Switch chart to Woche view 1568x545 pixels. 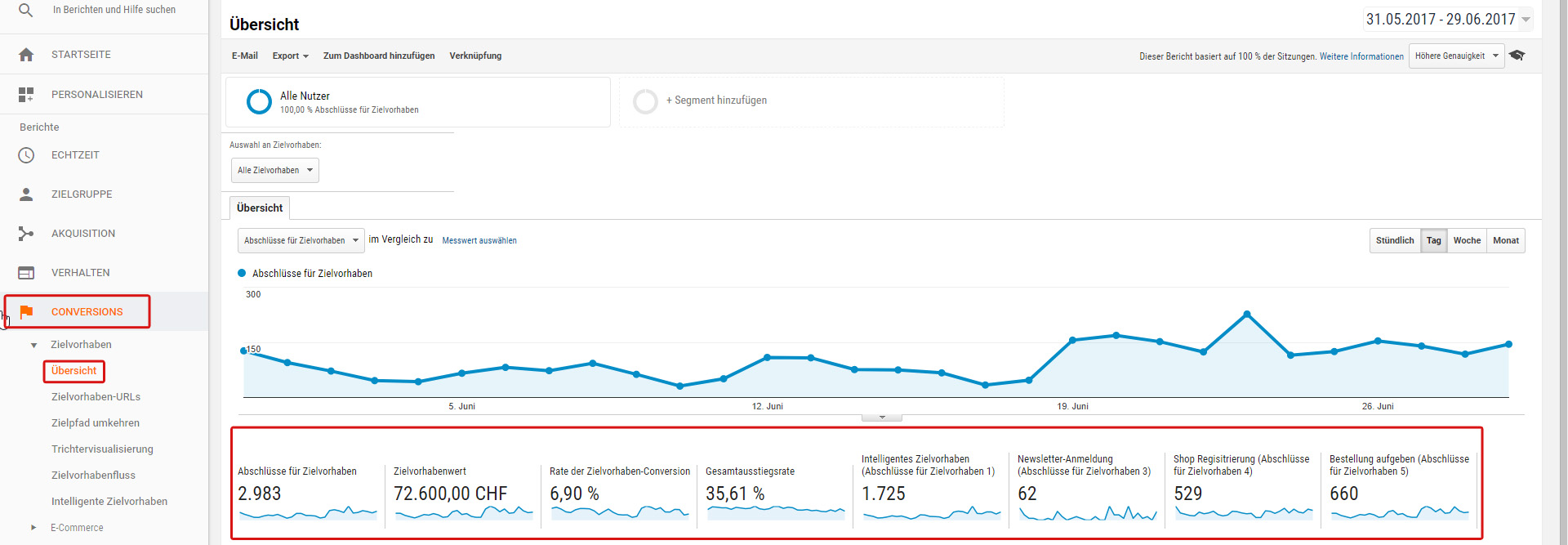[x=1467, y=240]
